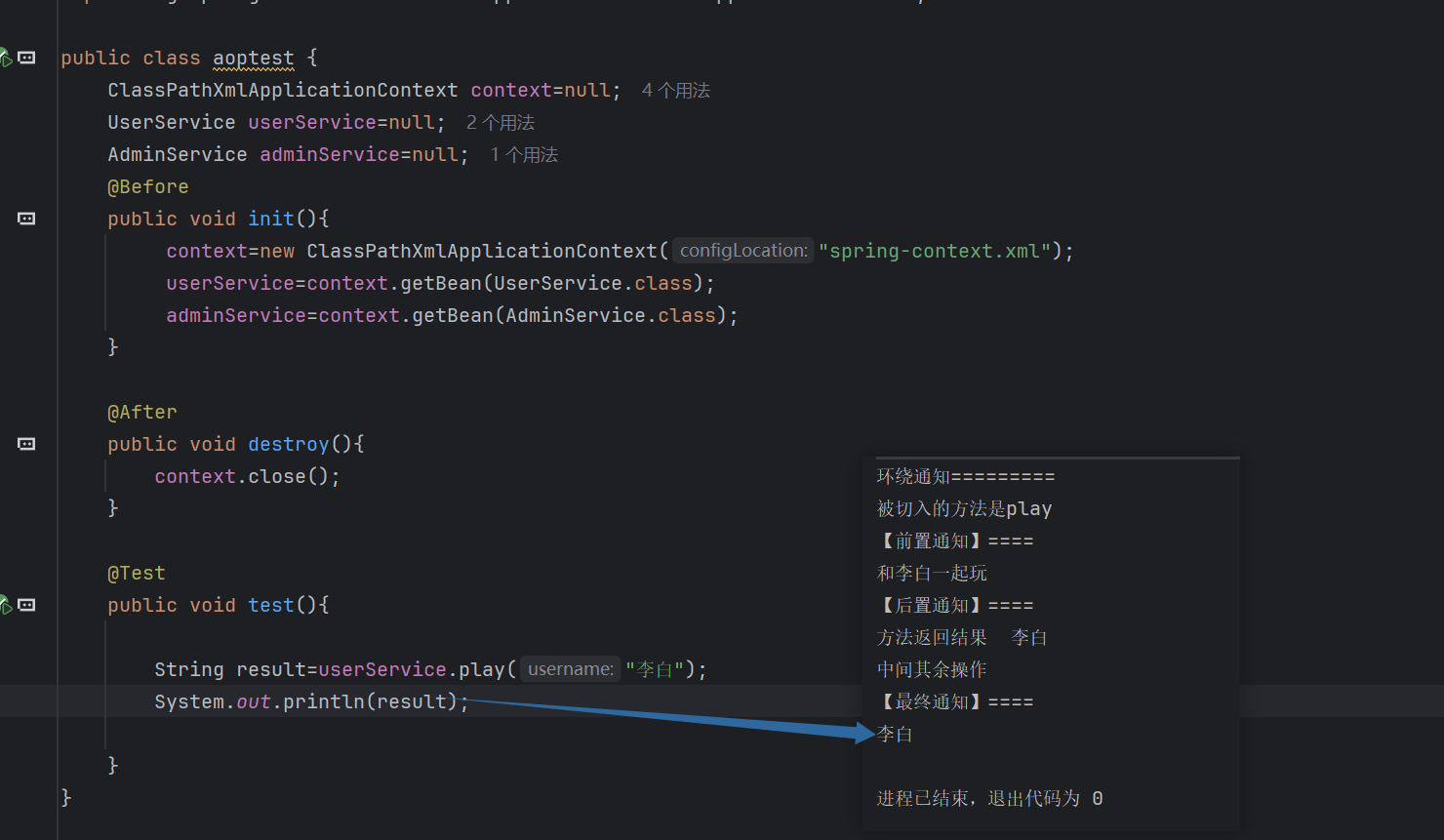Click the gutter marker beside the test() method
This screenshot has height=840, width=1444.
coord(27,605)
